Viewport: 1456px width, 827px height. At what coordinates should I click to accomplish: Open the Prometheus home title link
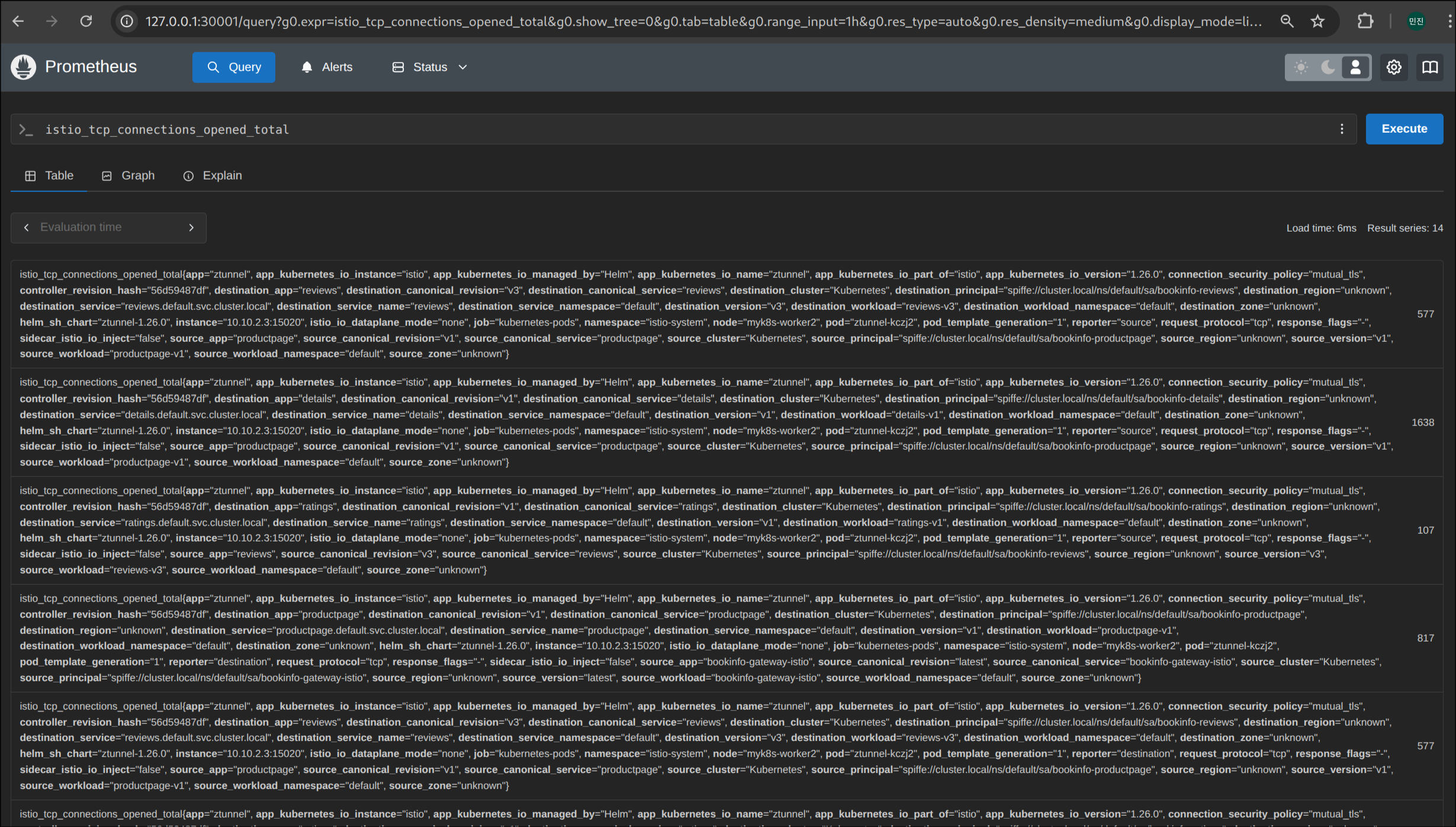click(x=91, y=67)
